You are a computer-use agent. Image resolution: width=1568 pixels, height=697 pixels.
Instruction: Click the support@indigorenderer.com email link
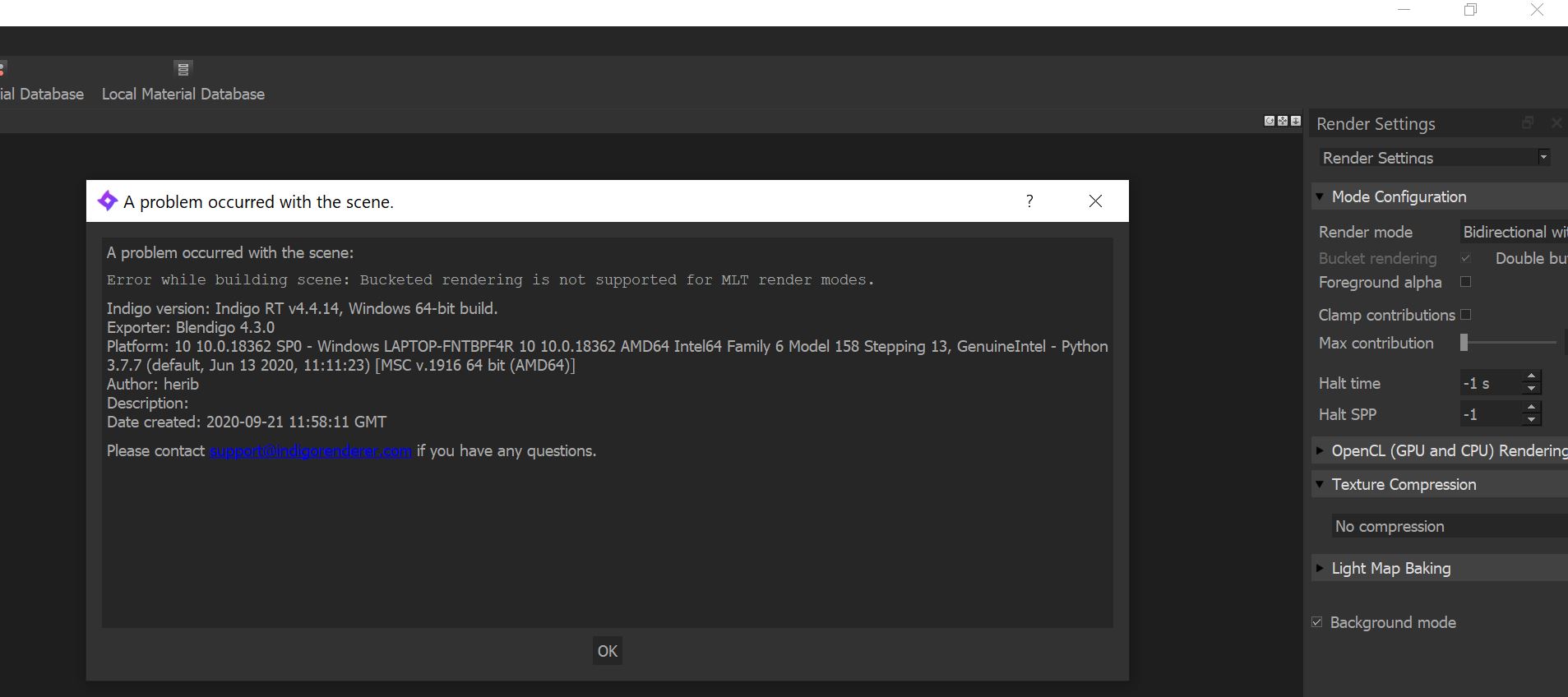[310, 451]
